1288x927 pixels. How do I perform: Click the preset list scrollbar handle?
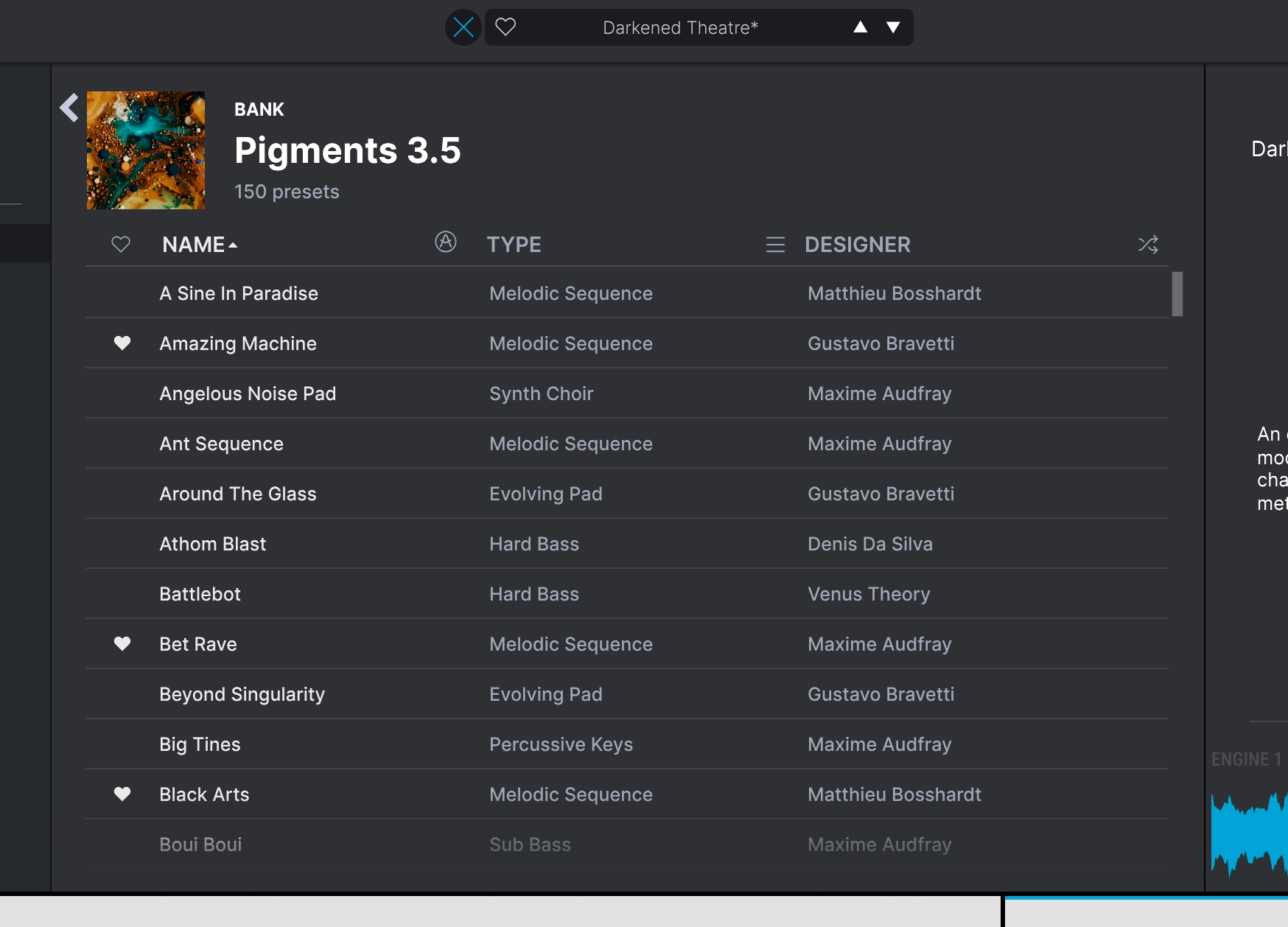click(x=1177, y=294)
